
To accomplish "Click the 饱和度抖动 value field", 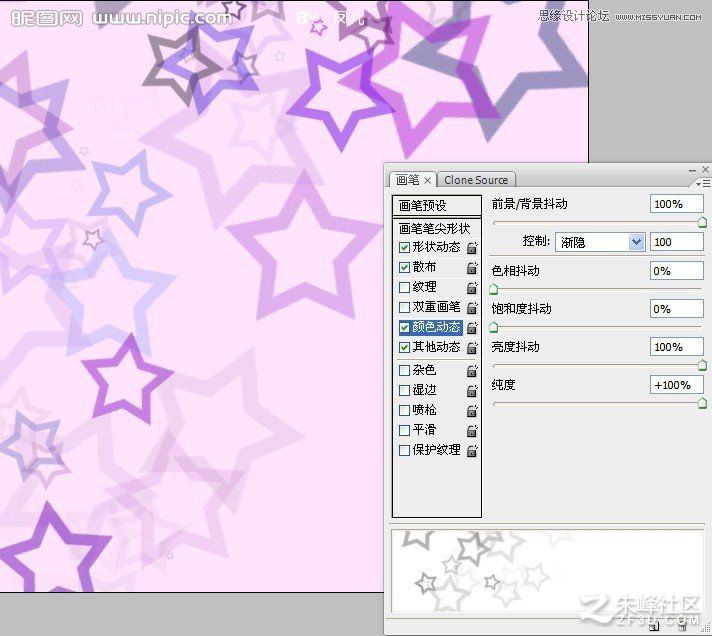I will (x=677, y=309).
